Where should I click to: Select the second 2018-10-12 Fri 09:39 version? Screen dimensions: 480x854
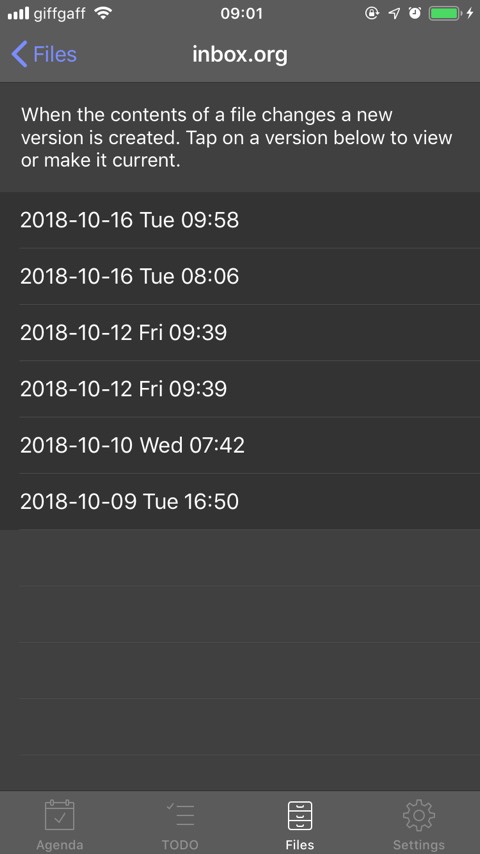click(x=240, y=389)
